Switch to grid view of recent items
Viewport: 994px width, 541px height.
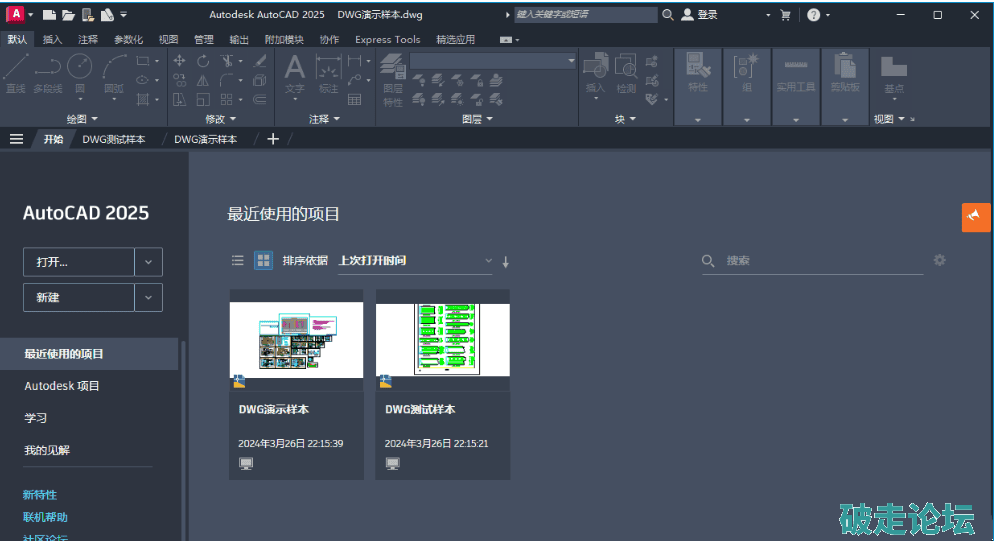[263, 261]
